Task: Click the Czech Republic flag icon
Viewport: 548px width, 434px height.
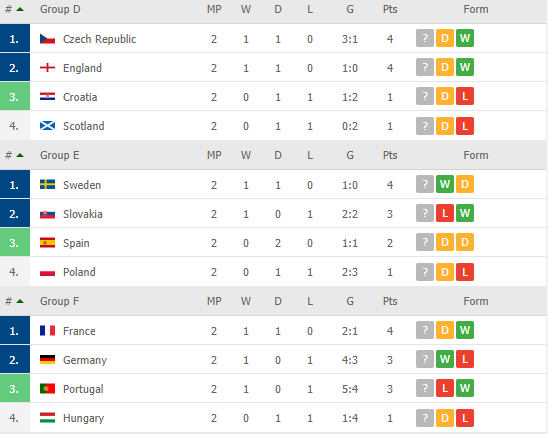Action: coord(47,39)
